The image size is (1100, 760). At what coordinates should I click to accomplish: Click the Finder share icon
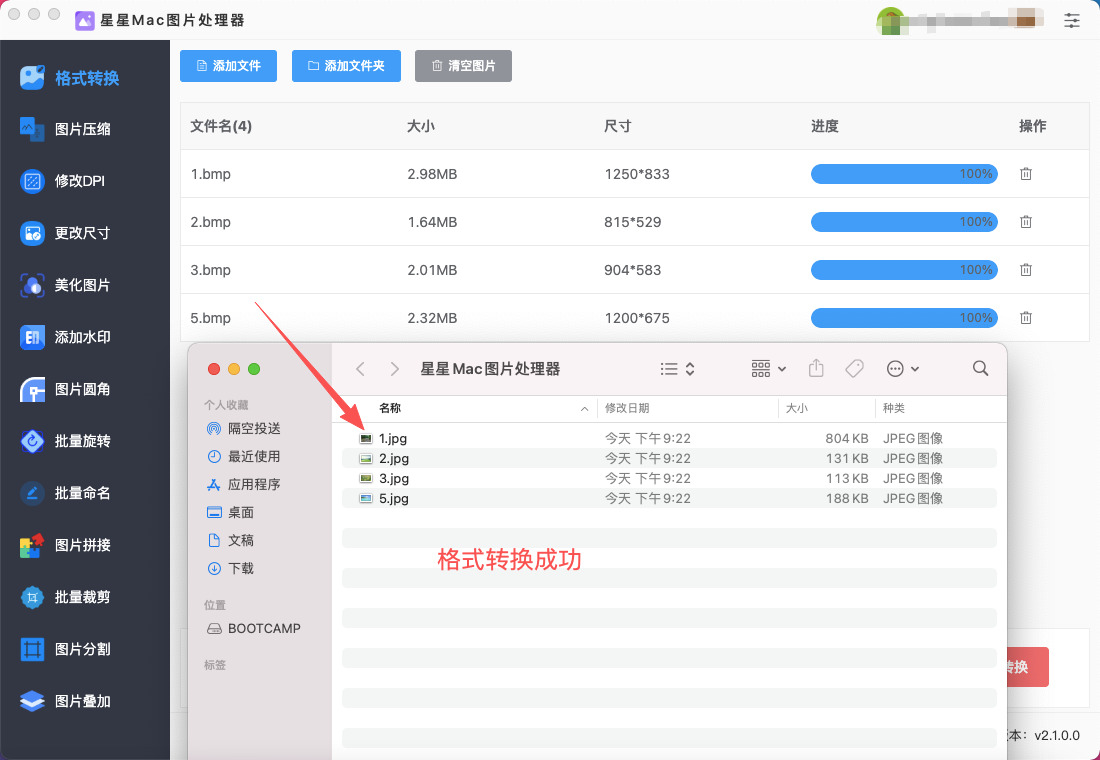(816, 369)
